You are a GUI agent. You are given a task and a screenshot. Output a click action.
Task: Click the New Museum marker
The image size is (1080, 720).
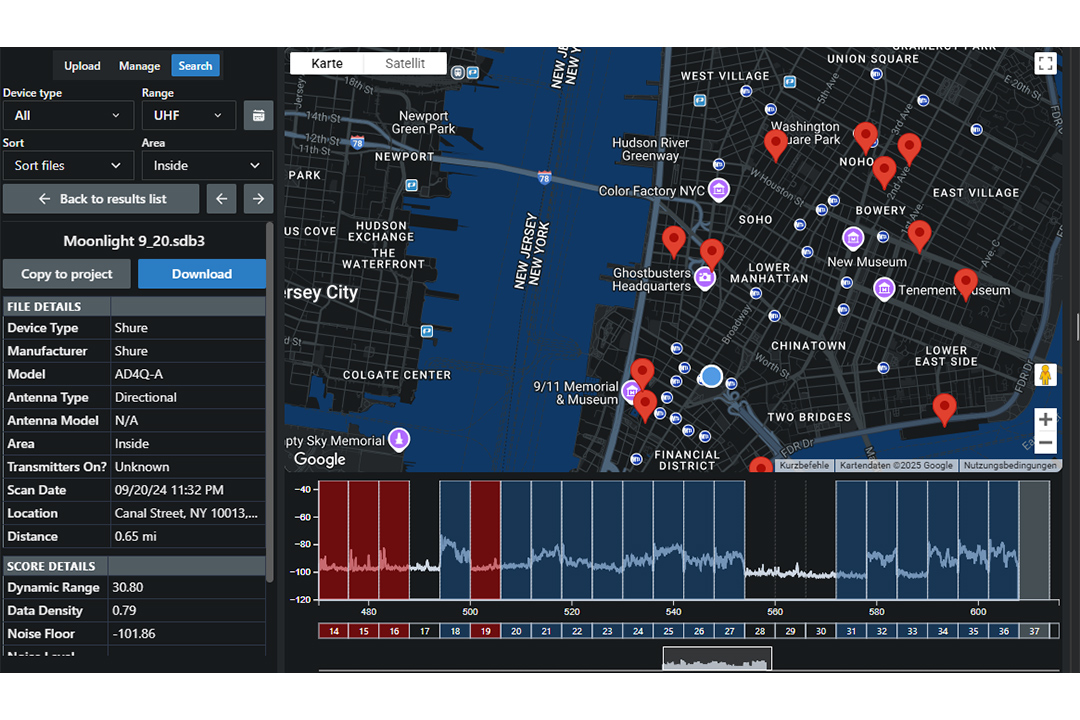click(853, 238)
